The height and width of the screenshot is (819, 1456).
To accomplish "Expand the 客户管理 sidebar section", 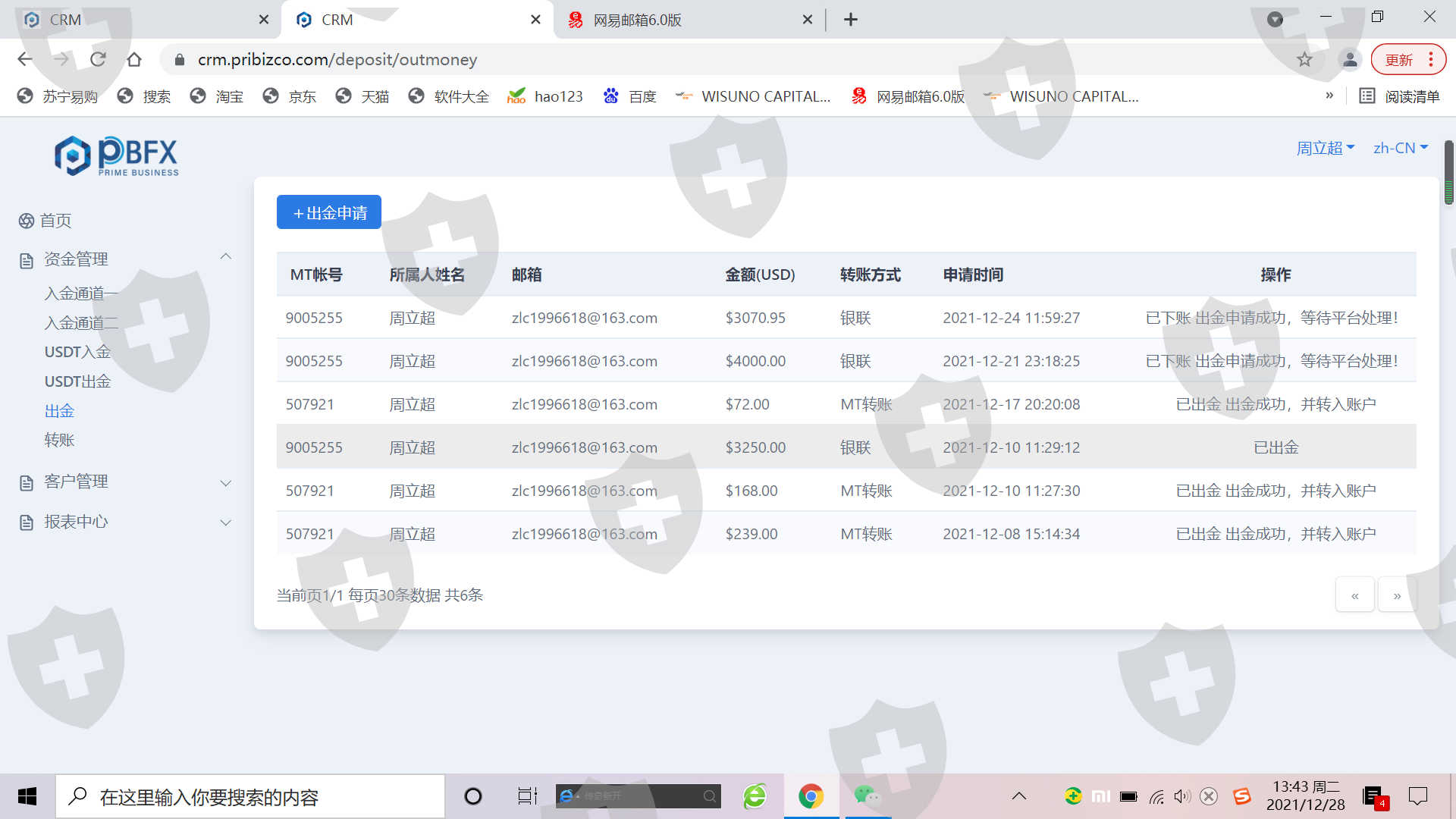I will (225, 482).
